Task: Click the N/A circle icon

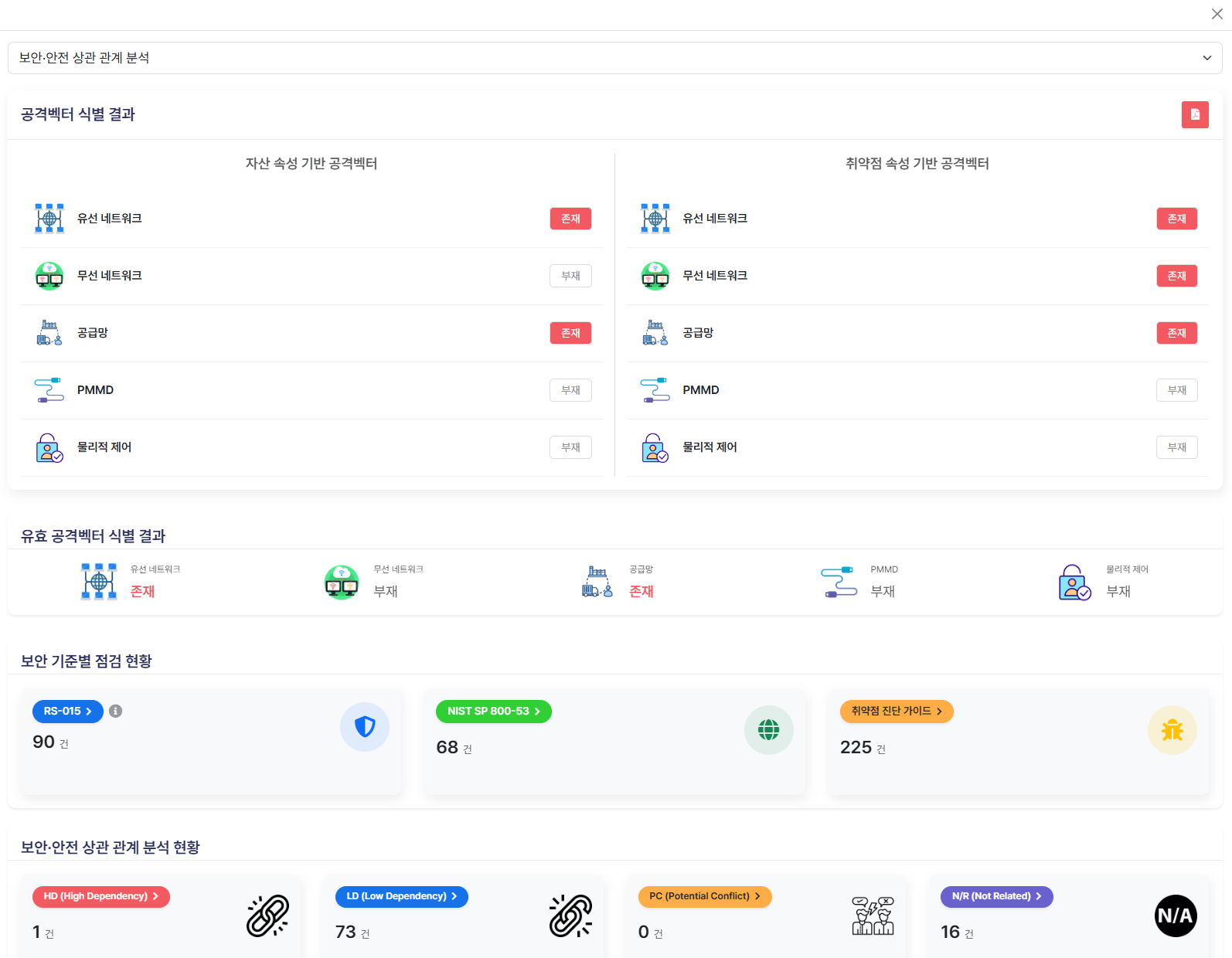Action: point(1176,916)
